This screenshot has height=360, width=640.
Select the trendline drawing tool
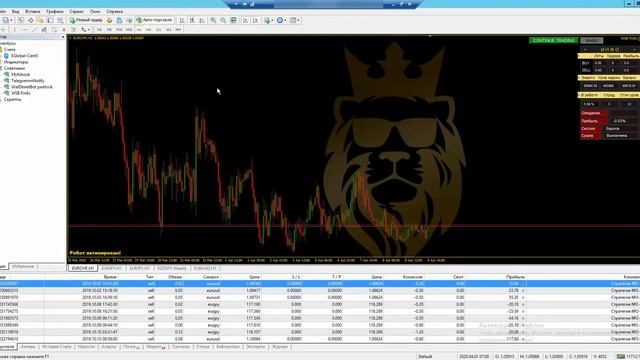(34, 29)
